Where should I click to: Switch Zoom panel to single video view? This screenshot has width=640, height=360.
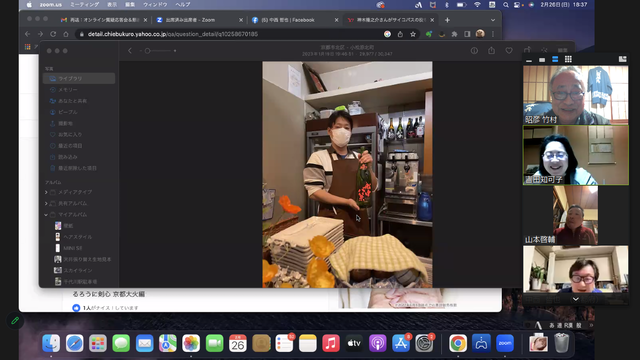[542, 60]
